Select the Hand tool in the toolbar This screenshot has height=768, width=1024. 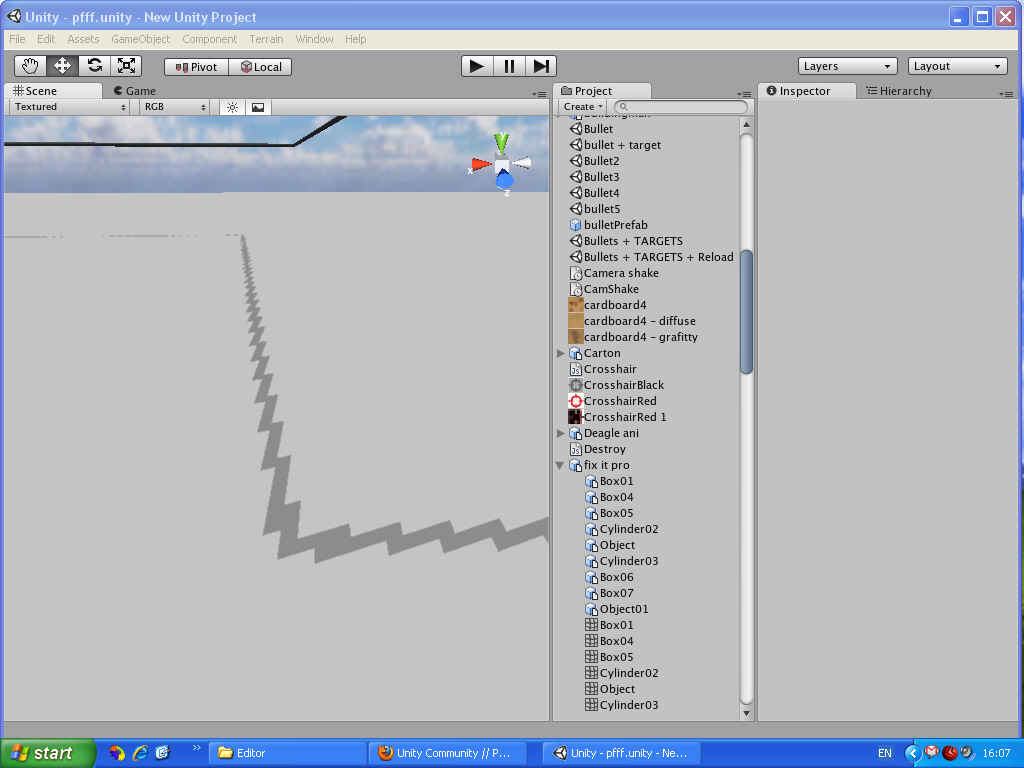(x=29, y=66)
